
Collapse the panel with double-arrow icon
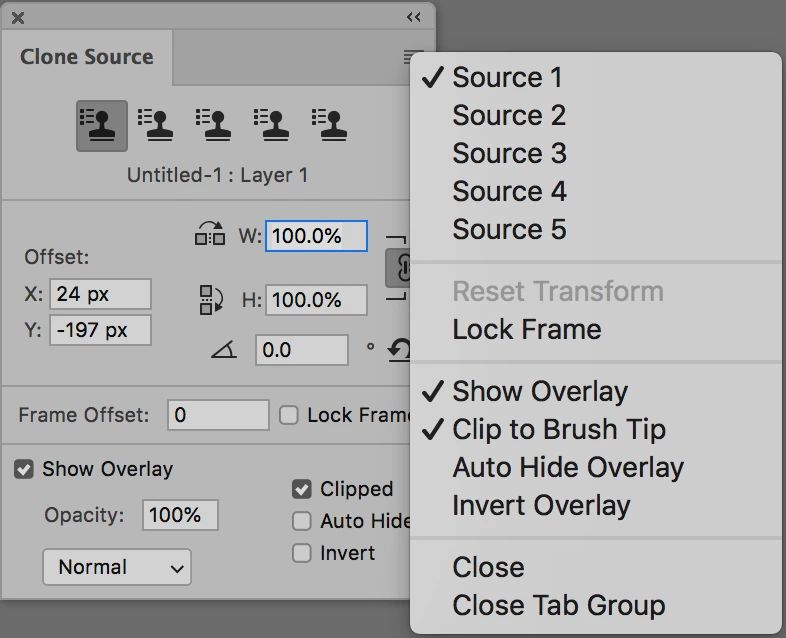point(414,17)
